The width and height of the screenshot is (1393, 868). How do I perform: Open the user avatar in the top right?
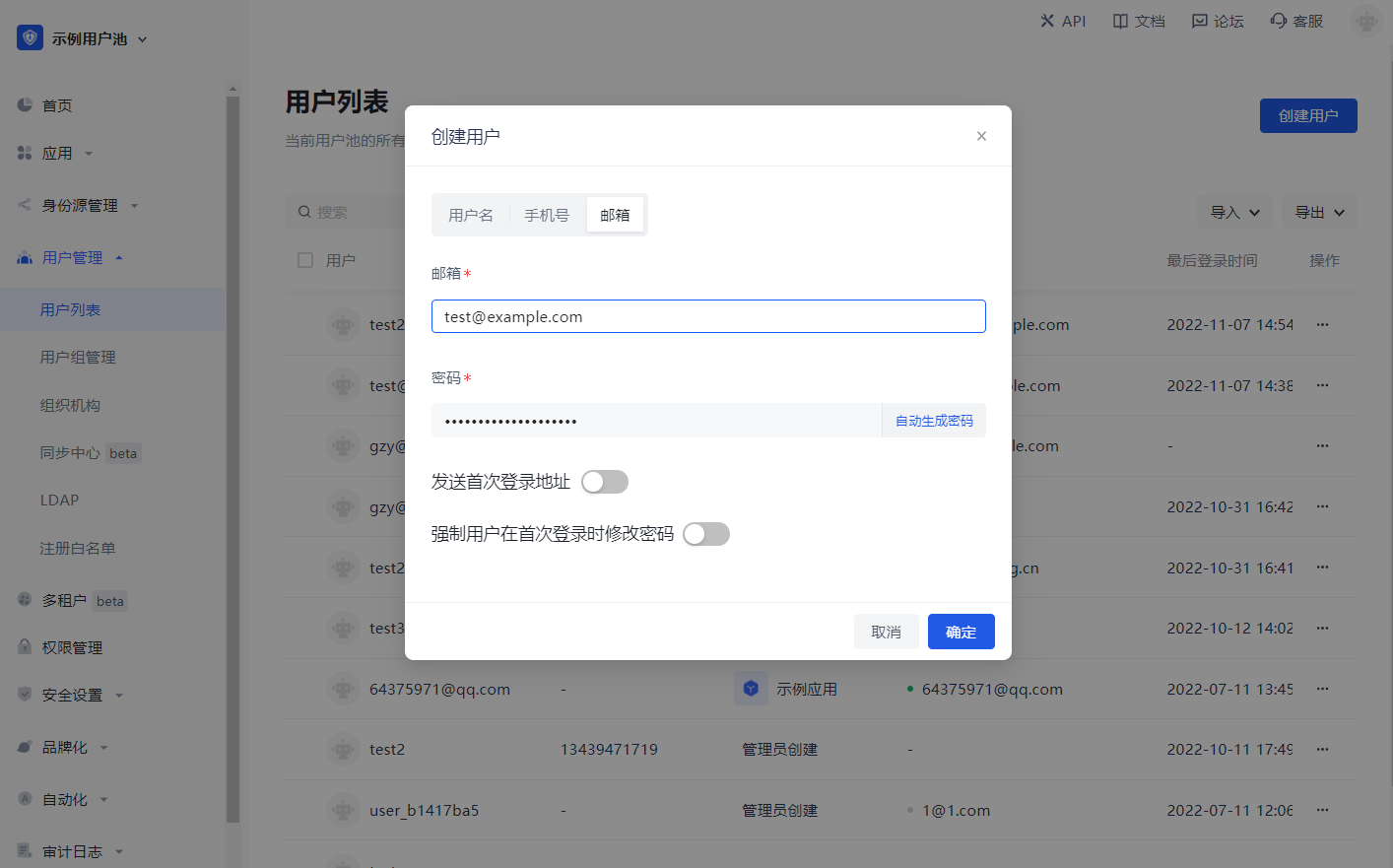click(1365, 21)
